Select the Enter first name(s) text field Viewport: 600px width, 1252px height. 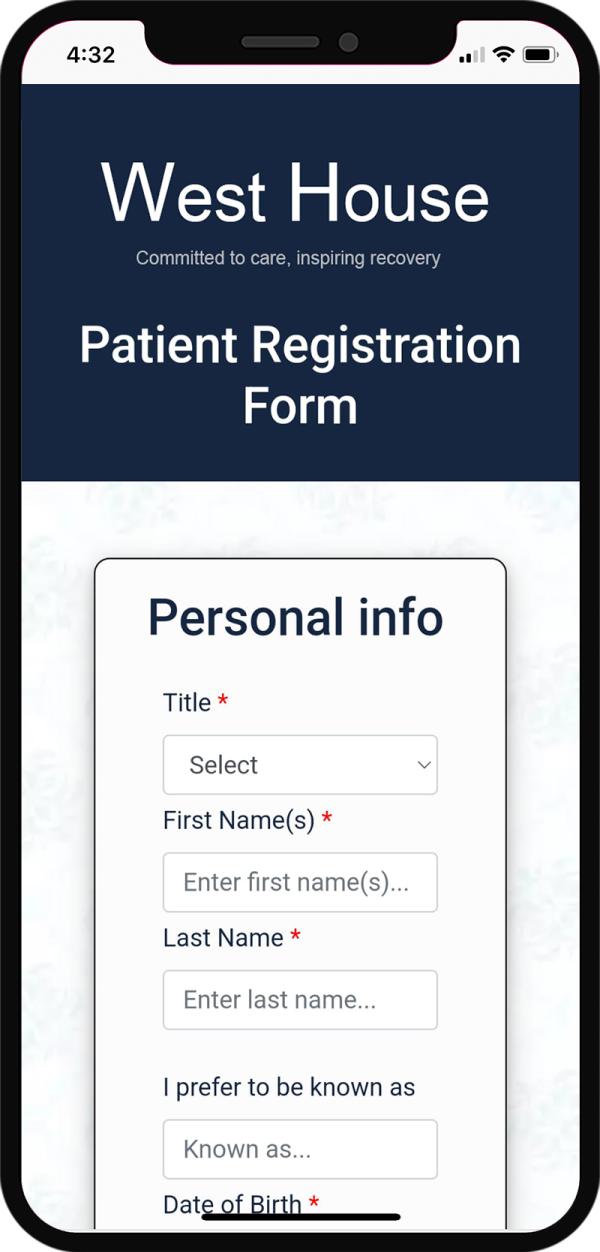(300, 882)
